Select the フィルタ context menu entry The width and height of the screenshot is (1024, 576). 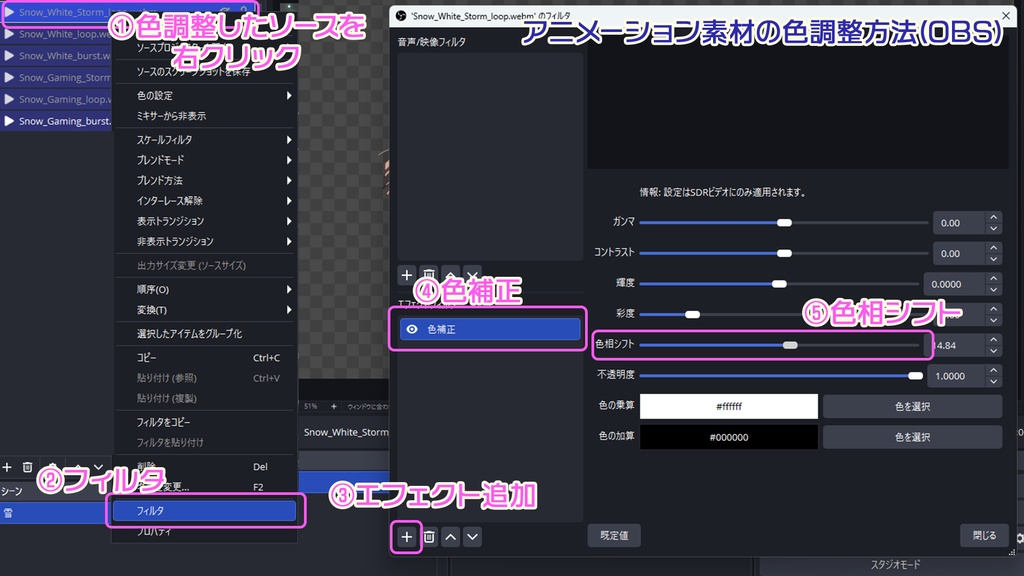(x=205, y=511)
